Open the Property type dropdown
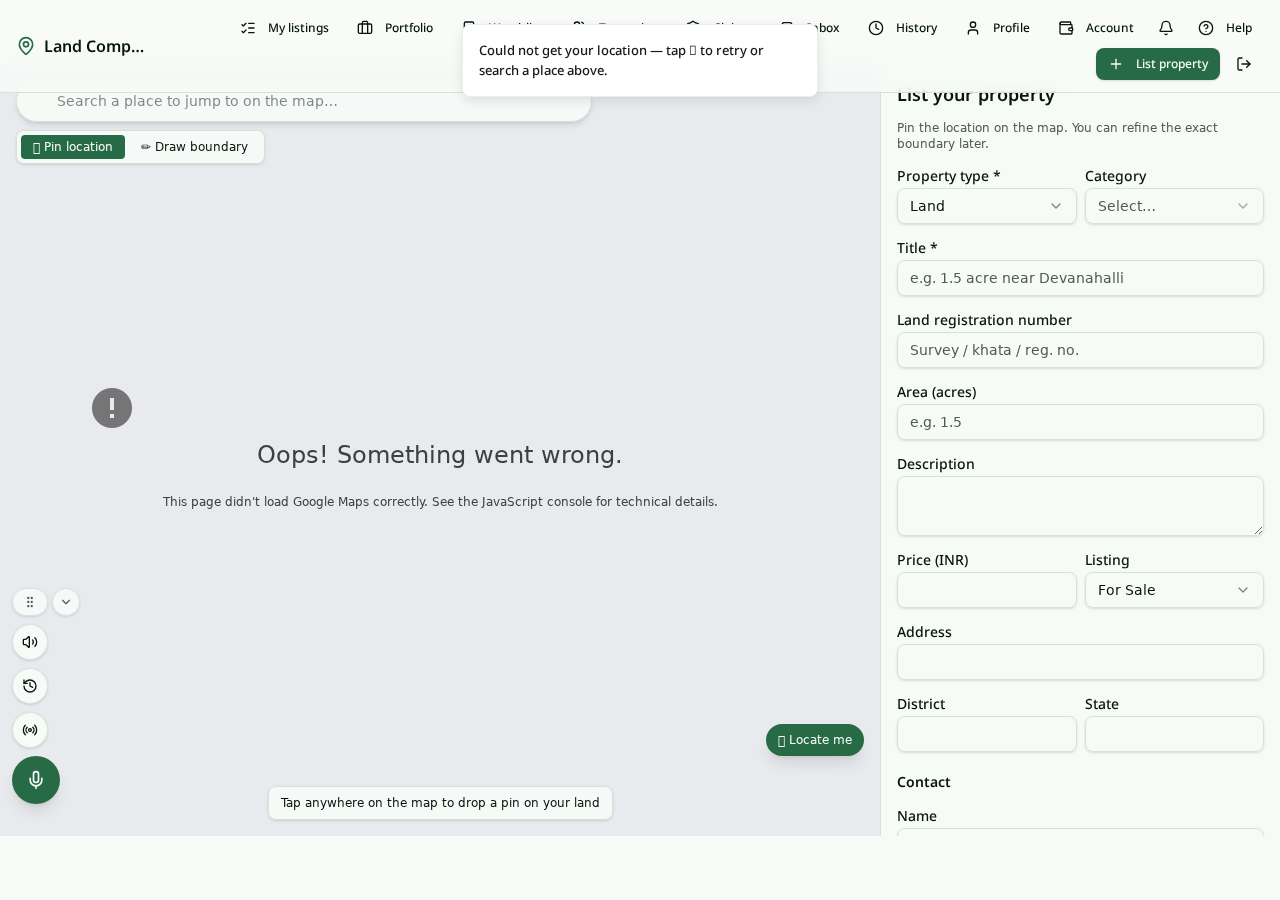 coord(987,206)
